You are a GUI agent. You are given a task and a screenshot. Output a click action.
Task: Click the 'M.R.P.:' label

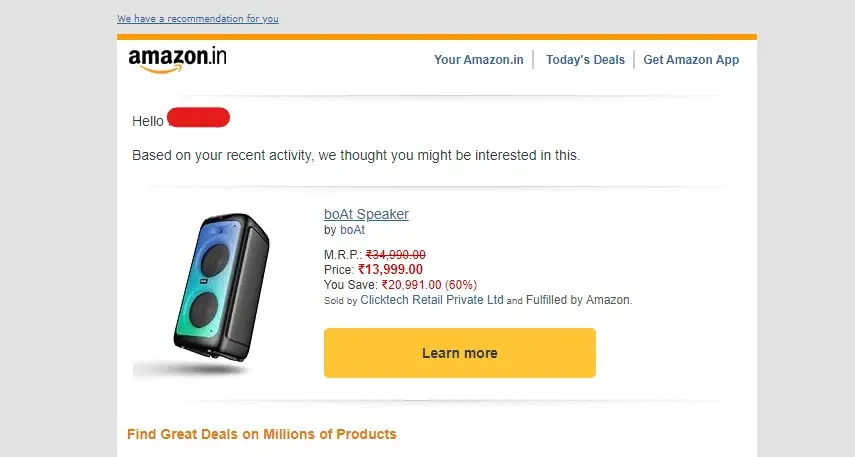click(x=343, y=254)
